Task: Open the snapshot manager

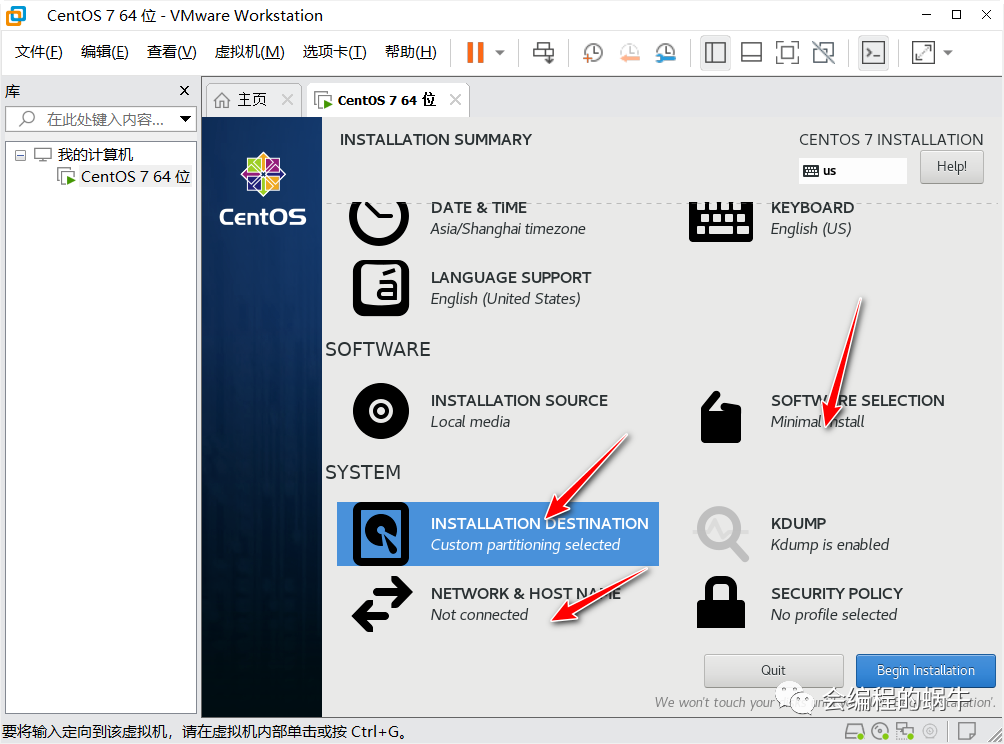Action: [x=666, y=53]
